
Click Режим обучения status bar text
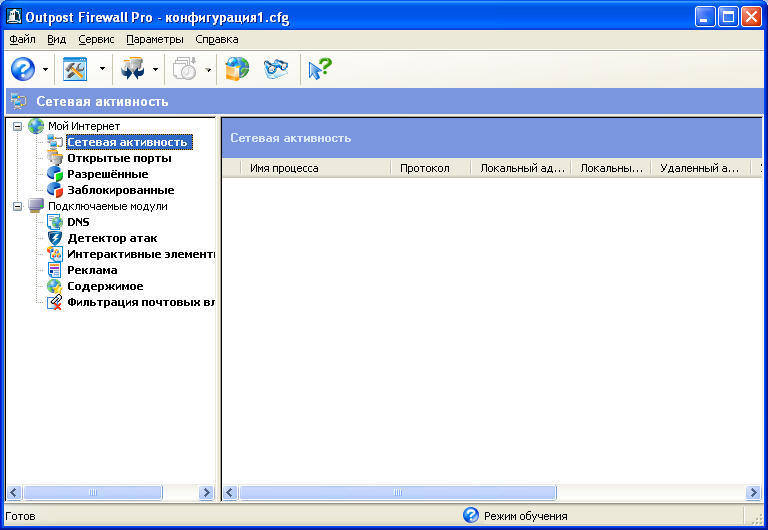[x=526, y=516]
